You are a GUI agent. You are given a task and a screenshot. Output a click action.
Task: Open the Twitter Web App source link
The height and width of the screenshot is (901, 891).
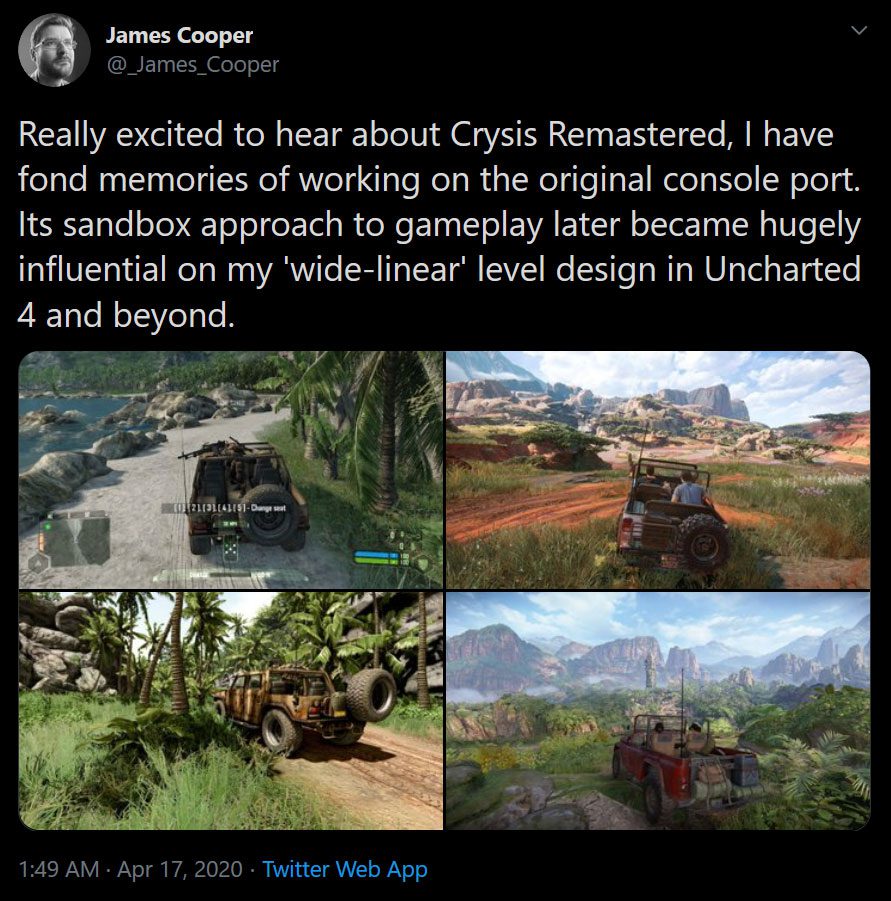pos(345,869)
